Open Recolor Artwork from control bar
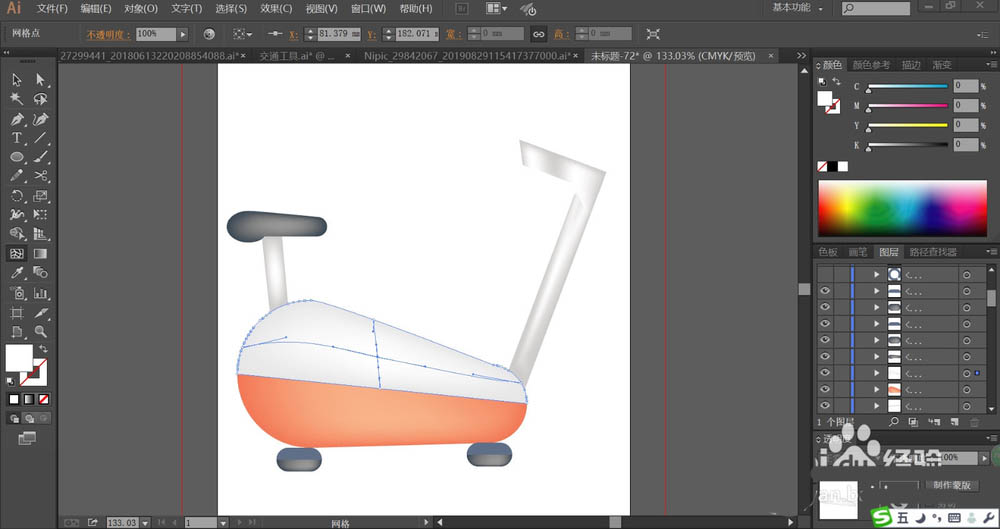Screen dimensions: 1000x529 209,34
